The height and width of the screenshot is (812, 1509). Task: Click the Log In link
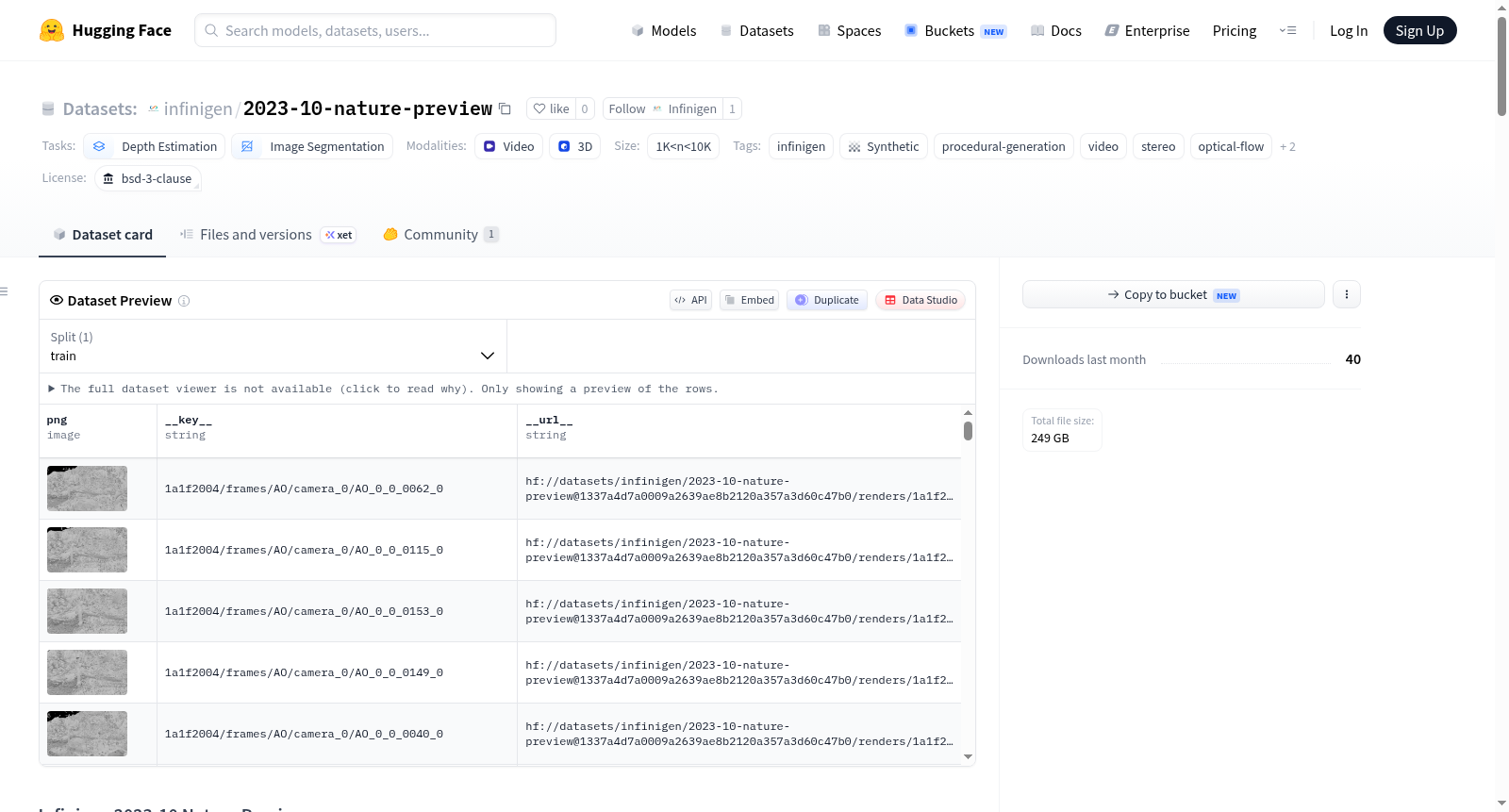1349,30
